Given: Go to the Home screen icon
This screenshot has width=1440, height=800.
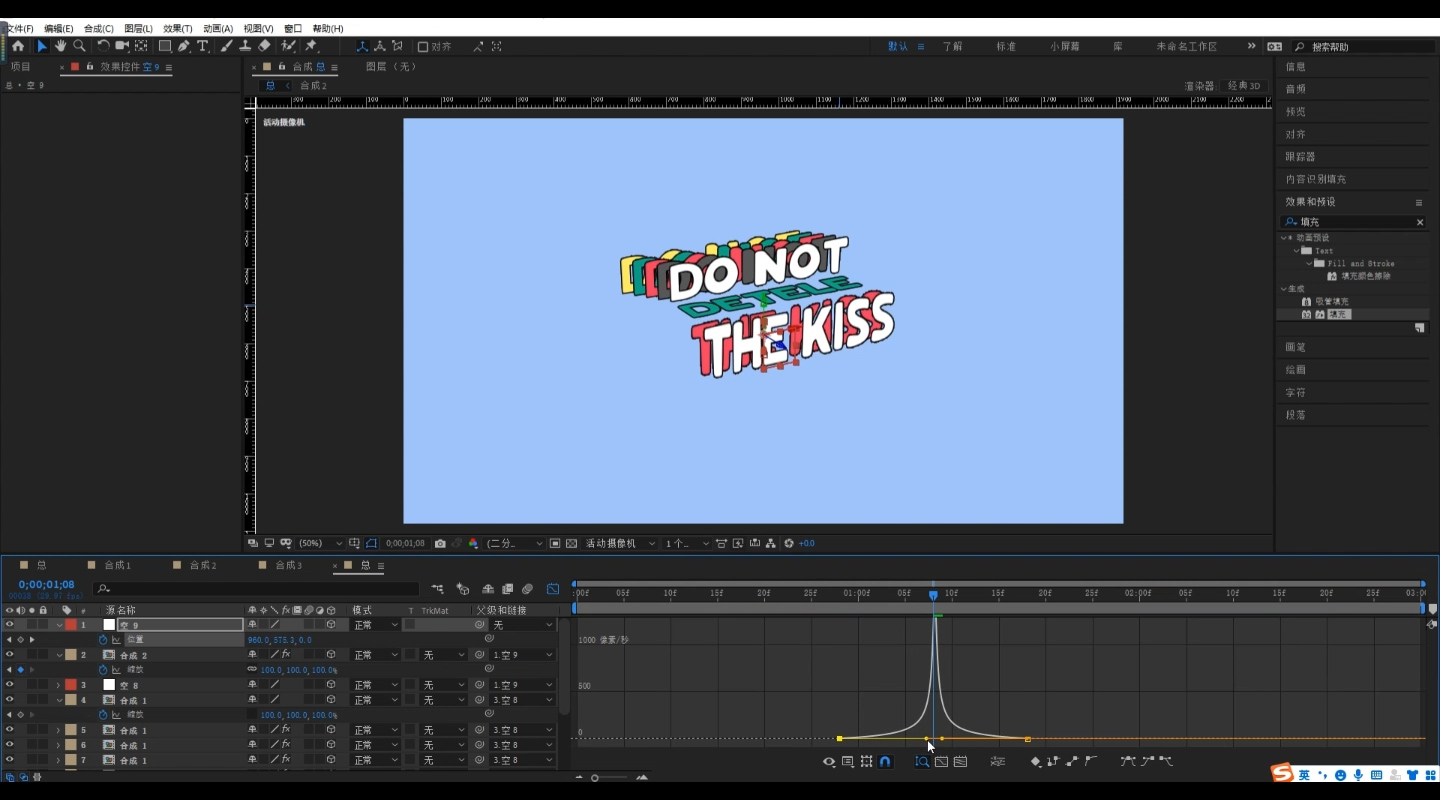Looking at the screenshot, I should coord(18,46).
